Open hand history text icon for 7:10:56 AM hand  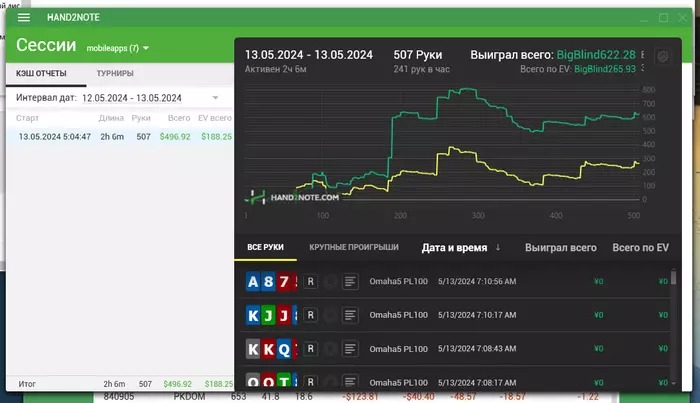[350, 282]
